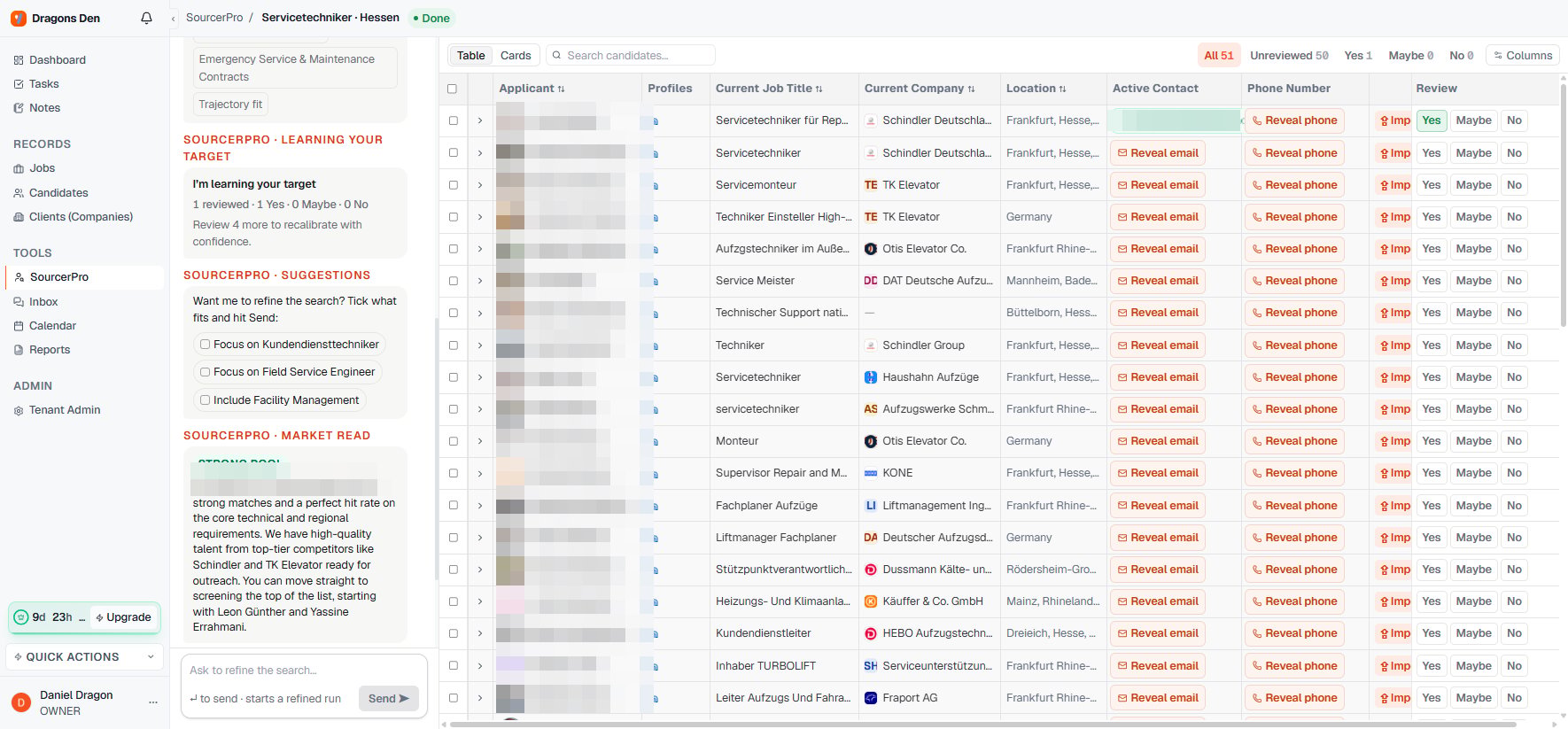Sort by Applicant column arrows
Screen dimensions: 1568x729
[x=561, y=89]
